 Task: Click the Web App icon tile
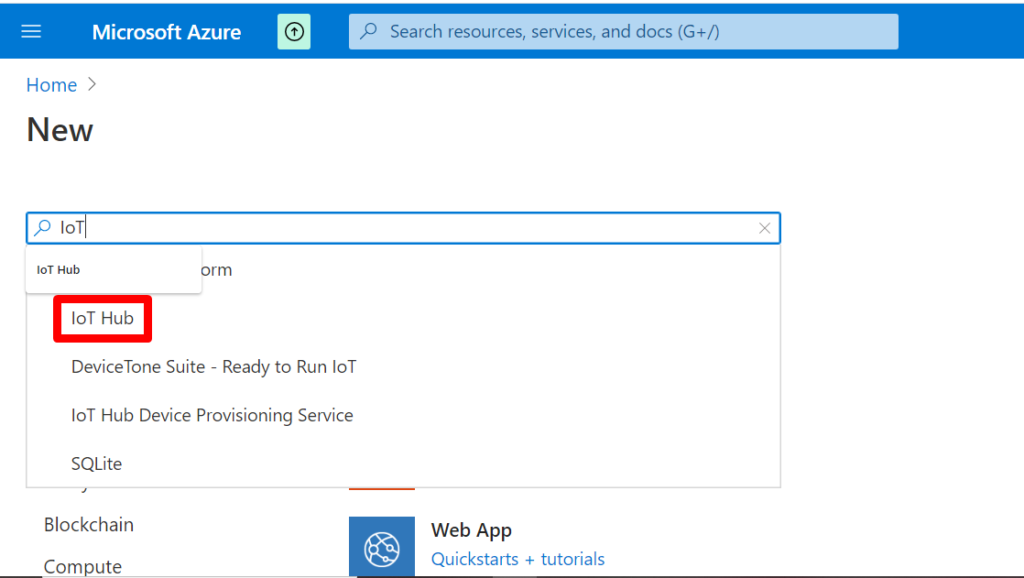click(381, 547)
